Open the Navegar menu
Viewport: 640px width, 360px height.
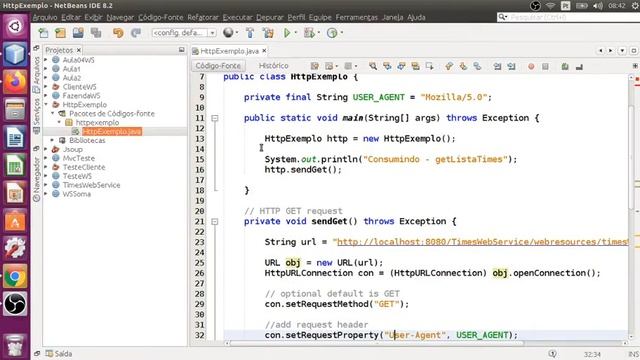(120, 17)
